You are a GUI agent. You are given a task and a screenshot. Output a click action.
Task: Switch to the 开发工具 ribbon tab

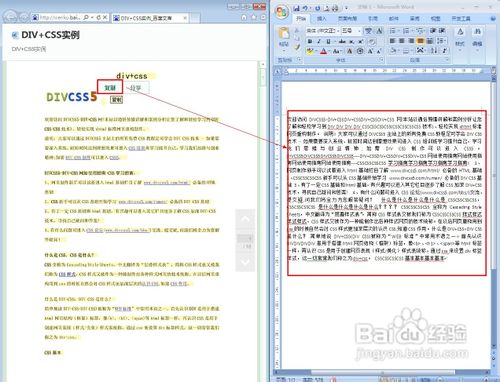(x=461, y=19)
